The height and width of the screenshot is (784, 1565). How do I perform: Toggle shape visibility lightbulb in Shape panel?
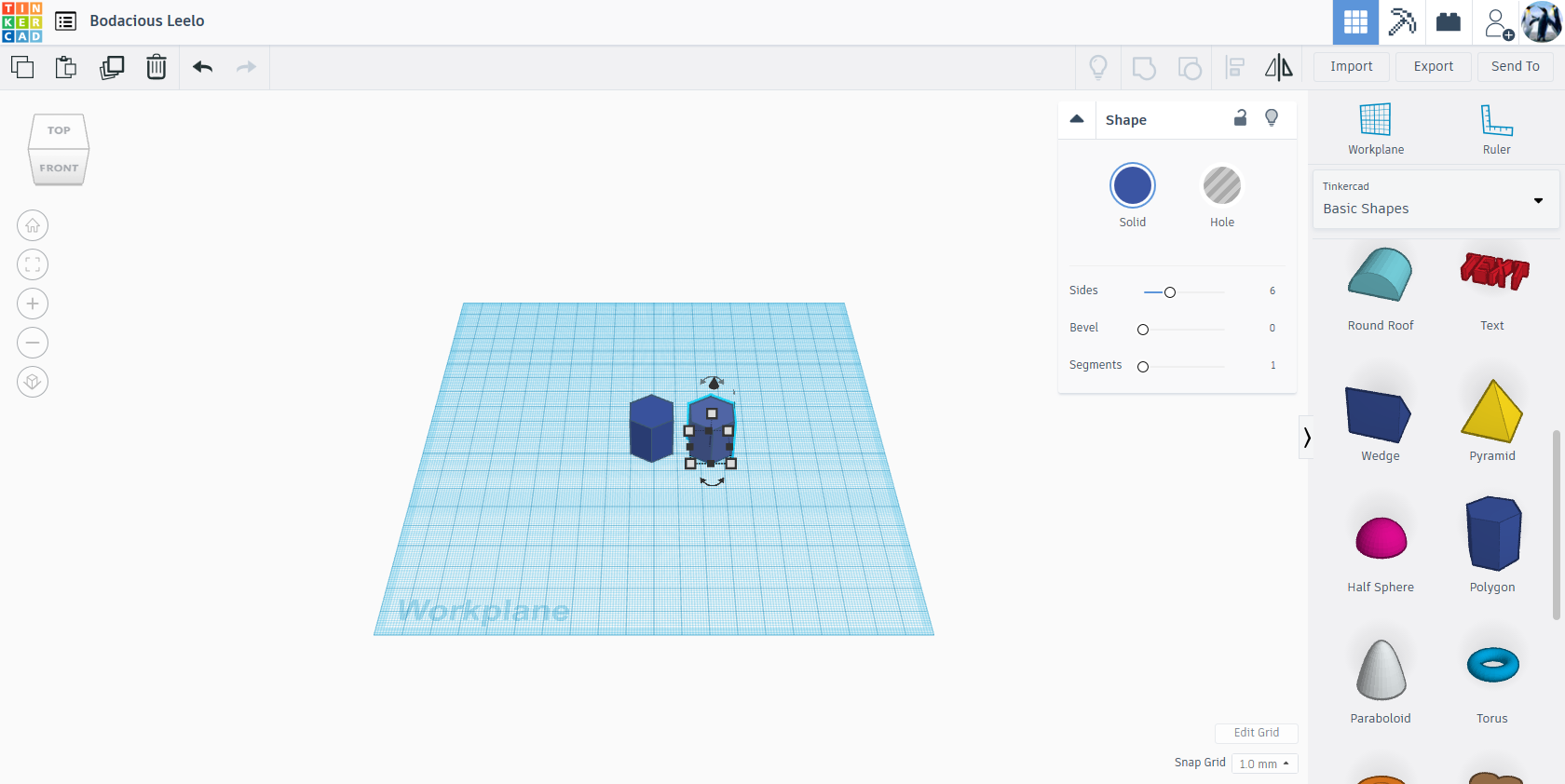tap(1272, 117)
